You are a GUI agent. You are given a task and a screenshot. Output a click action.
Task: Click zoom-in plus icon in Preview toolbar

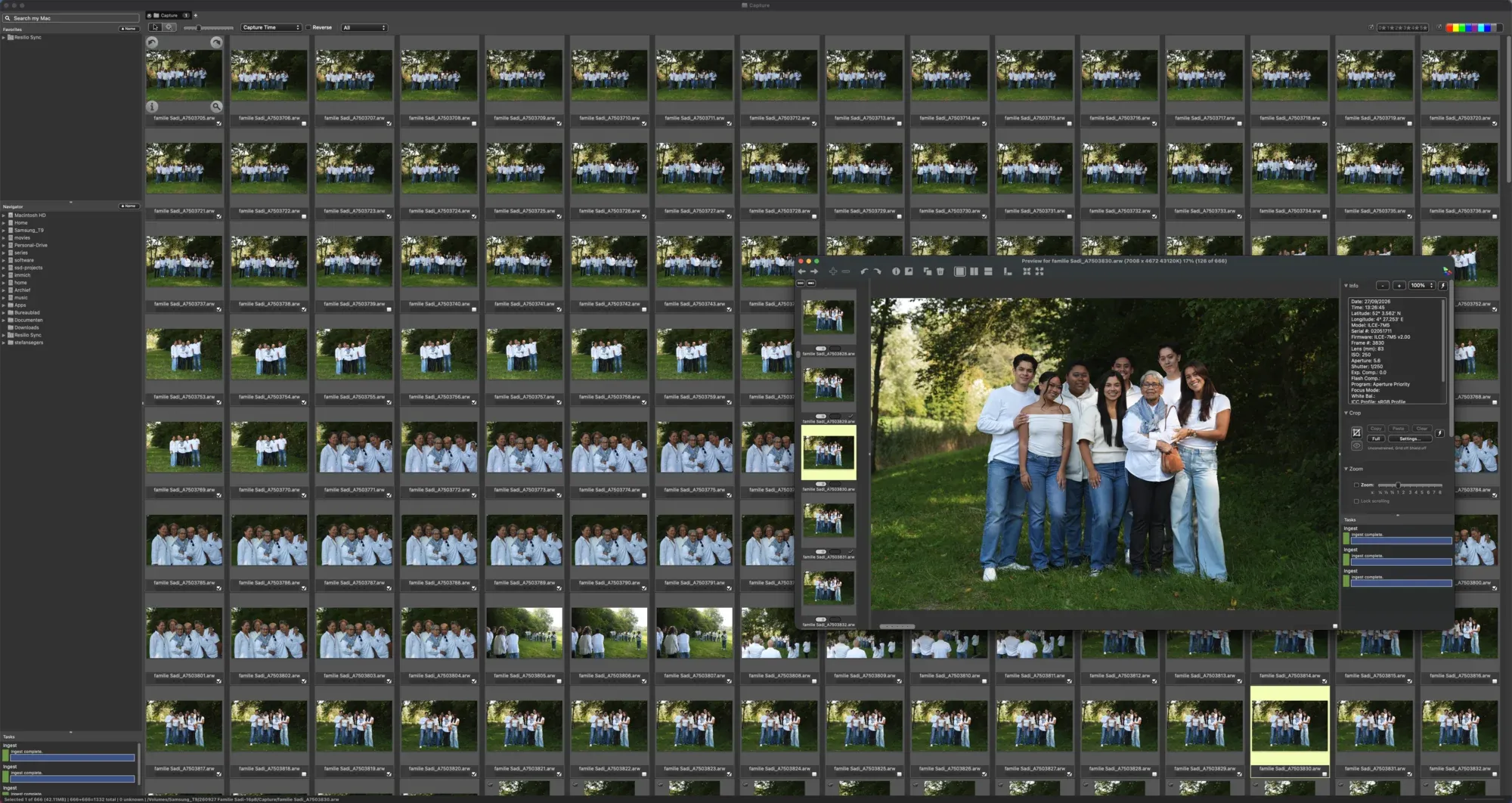[832, 271]
